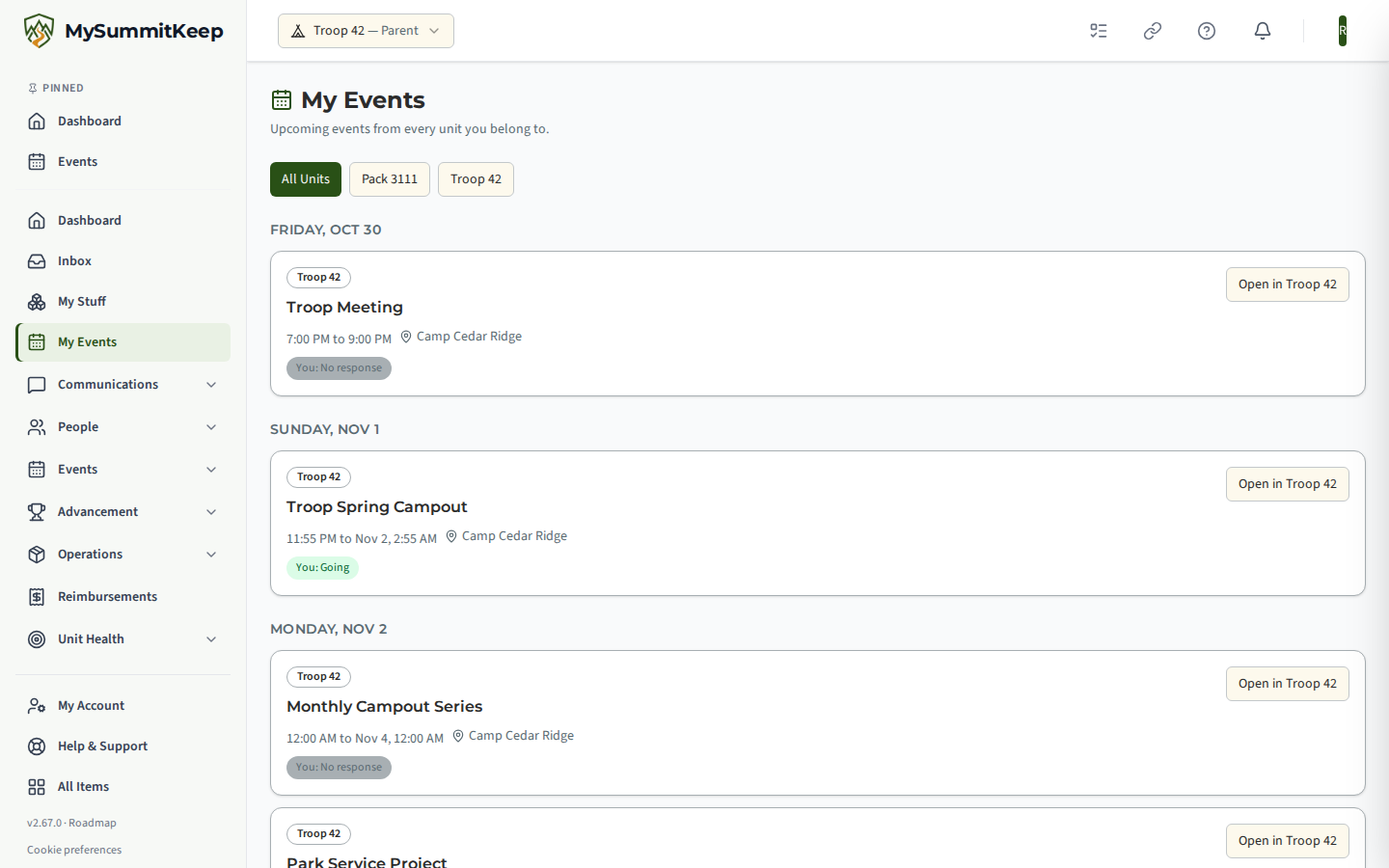Select the All Units filter tab

306,179
